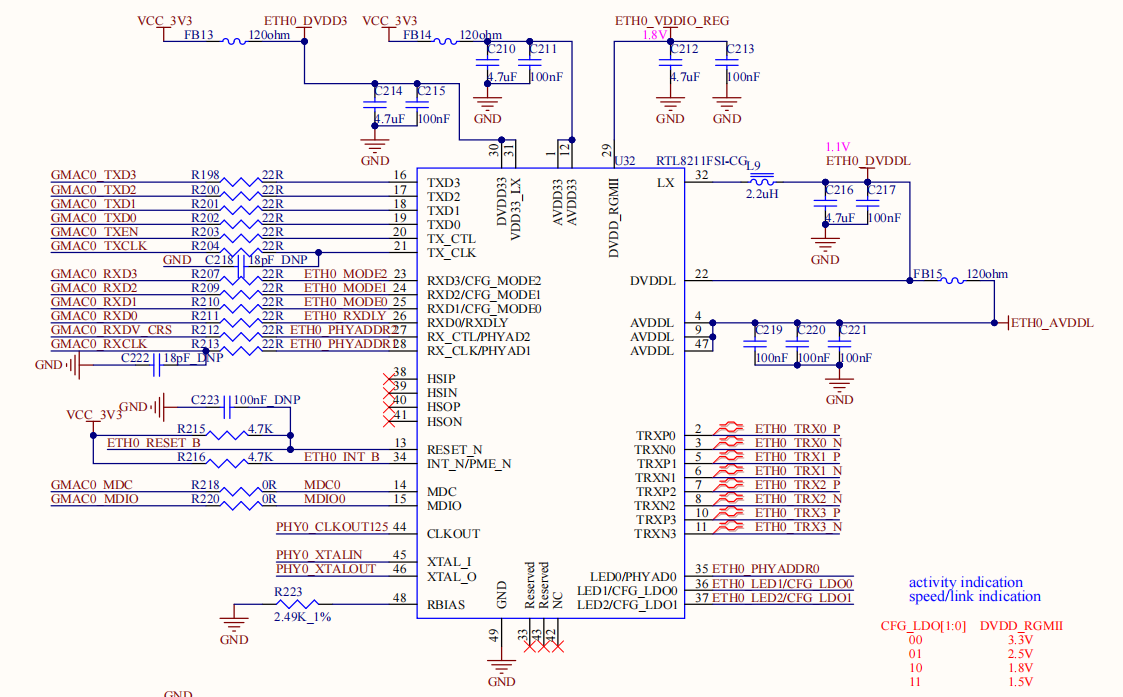Viewport: 1123px width, 697px height.
Task: Click the activity indication note text
Action: [x=965, y=582]
